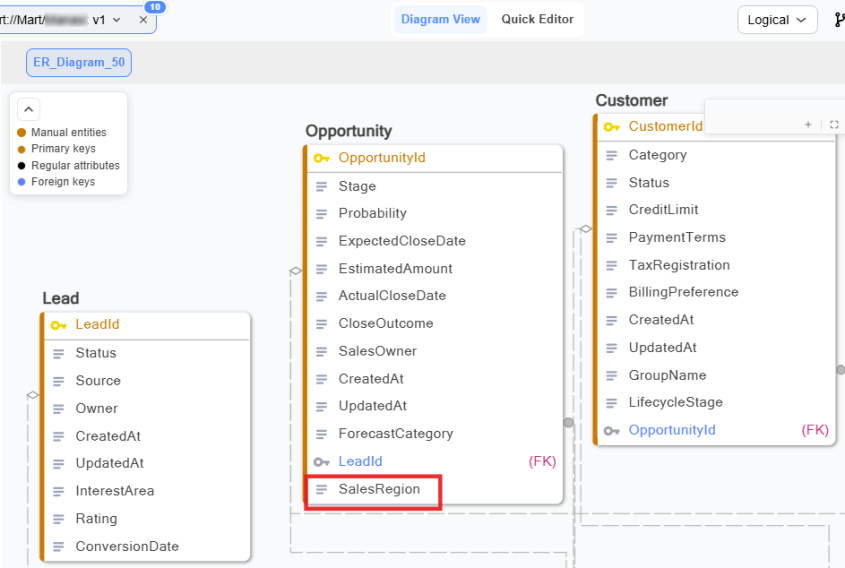Collapse the legend panel chevron
This screenshot has height=568, width=845.
[29, 109]
